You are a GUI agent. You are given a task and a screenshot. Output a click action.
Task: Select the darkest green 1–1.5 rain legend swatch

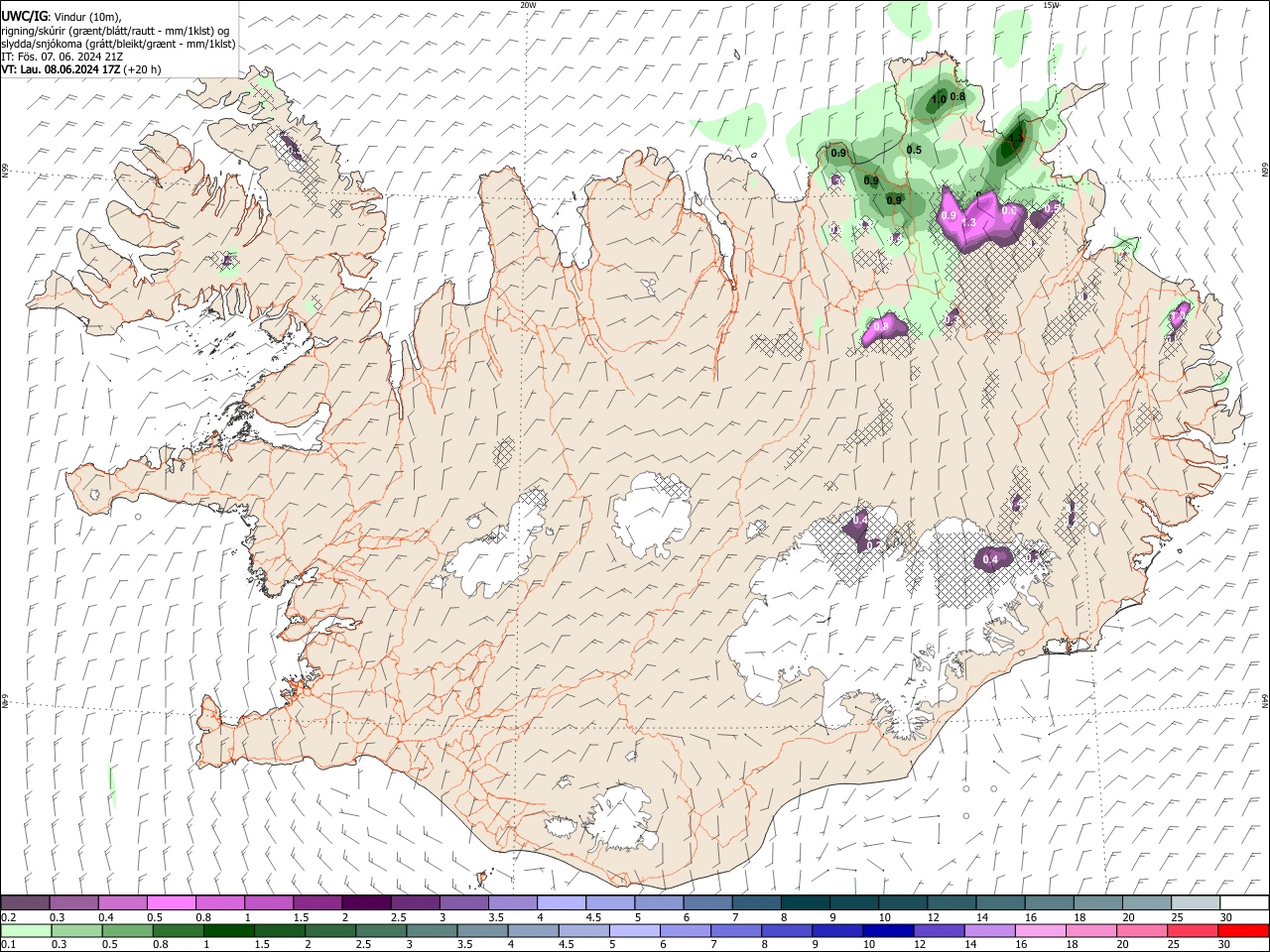tap(228, 931)
